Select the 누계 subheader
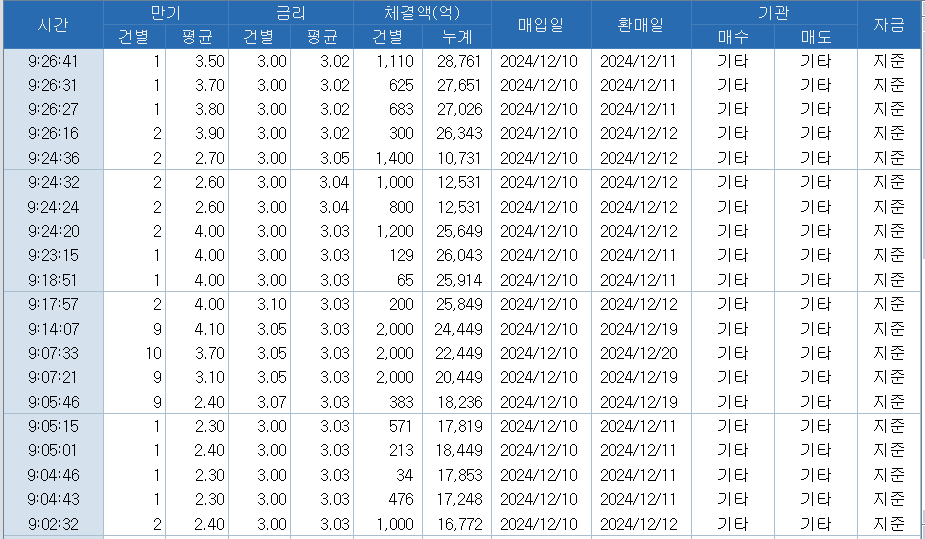This screenshot has width=925, height=539. point(457,37)
